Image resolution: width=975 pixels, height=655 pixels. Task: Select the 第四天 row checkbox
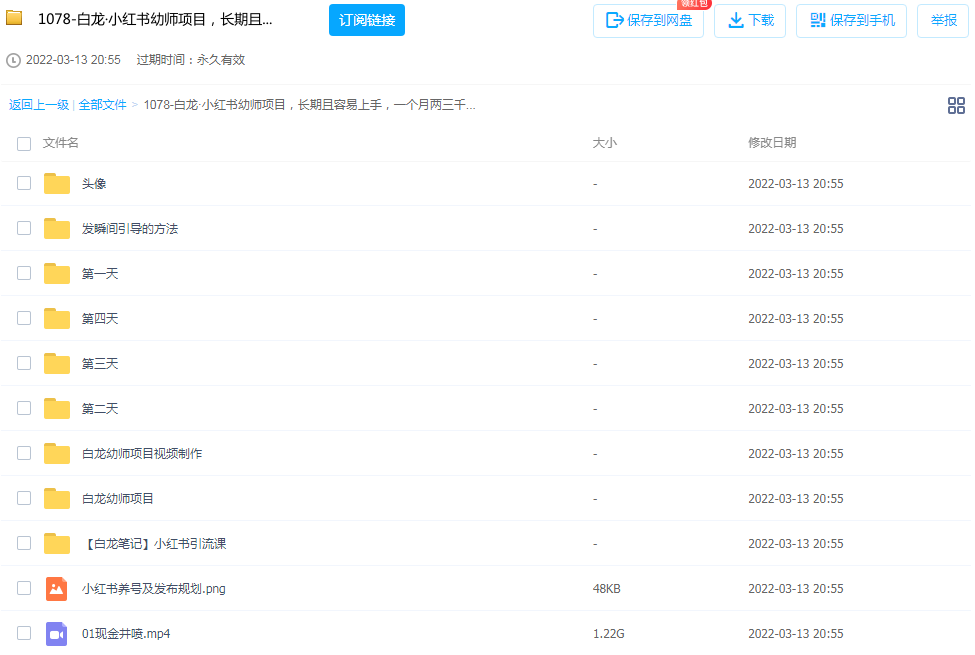point(24,318)
